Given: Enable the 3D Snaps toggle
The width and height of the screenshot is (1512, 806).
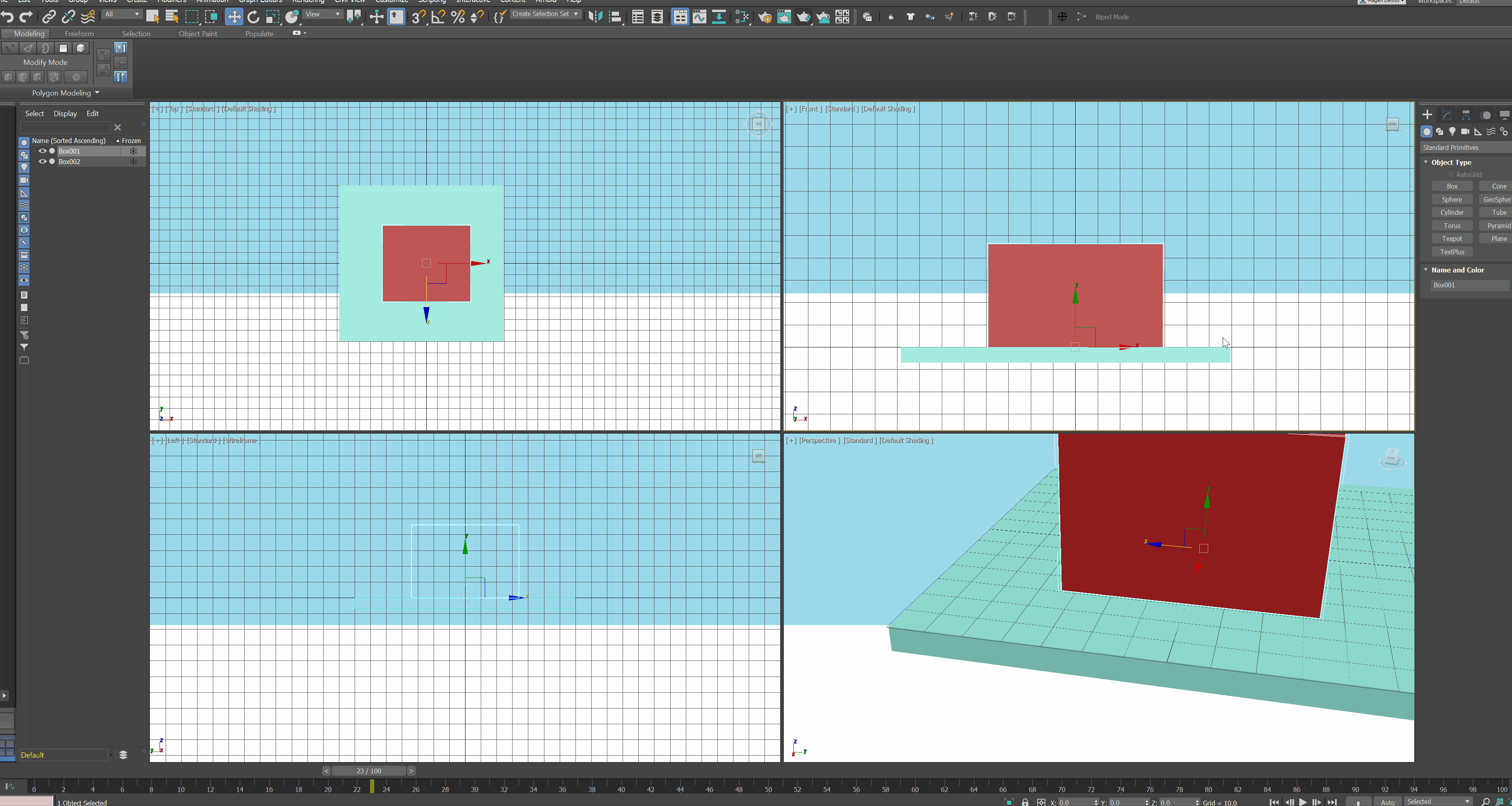Looking at the screenshot, I should (418, 17).
